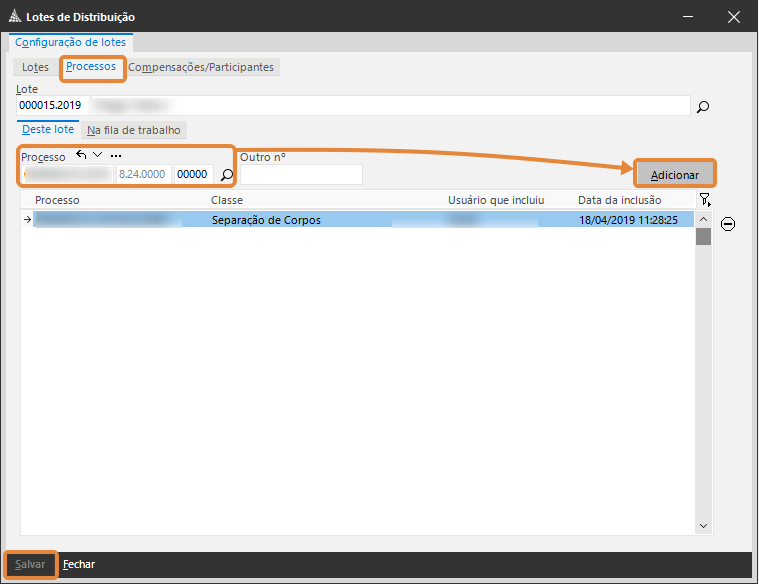Click the Processo search magnifier icon
The height and width of the screenshot is (584, 759).
(227, 175)
